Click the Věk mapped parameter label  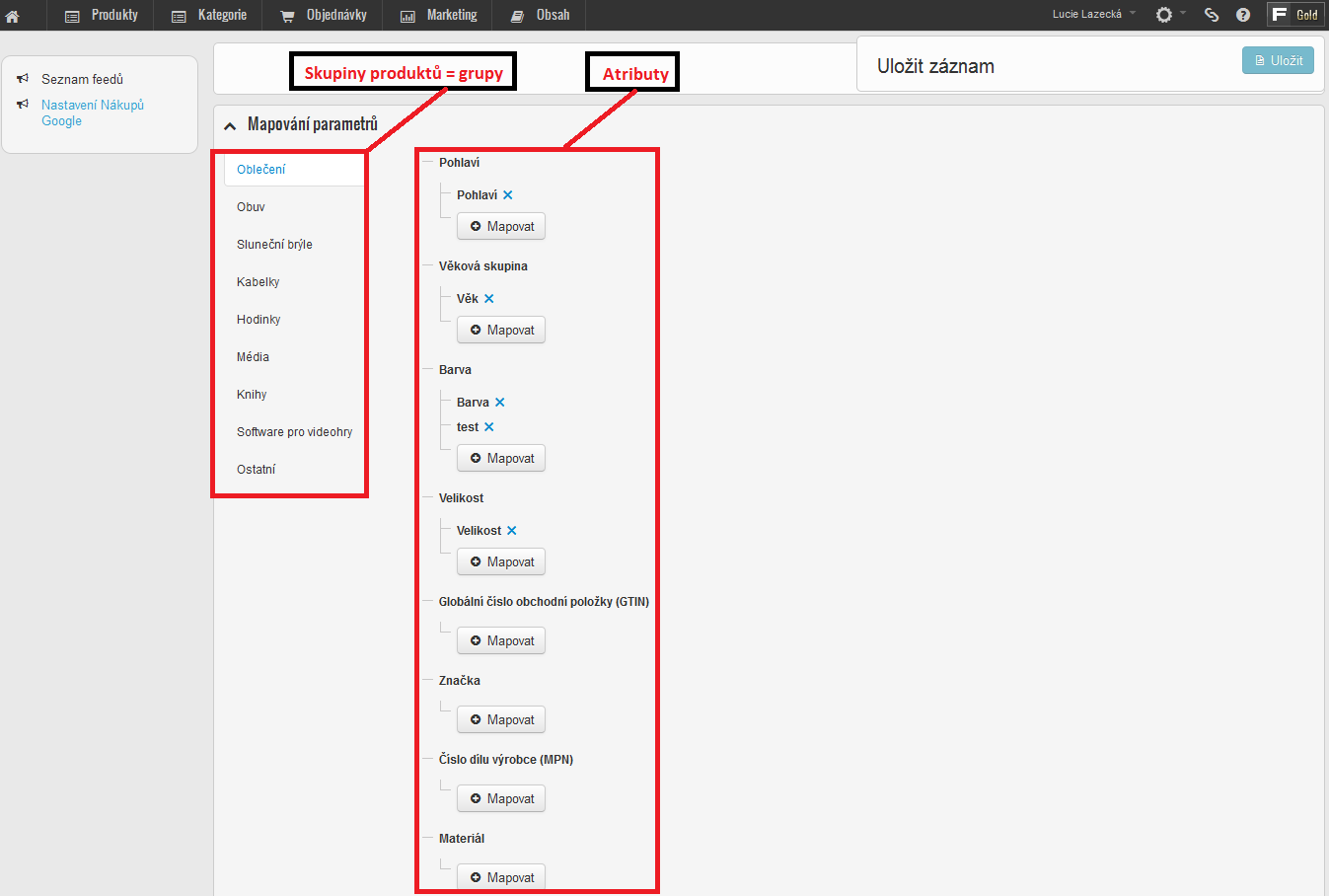(x=468, y=299)
